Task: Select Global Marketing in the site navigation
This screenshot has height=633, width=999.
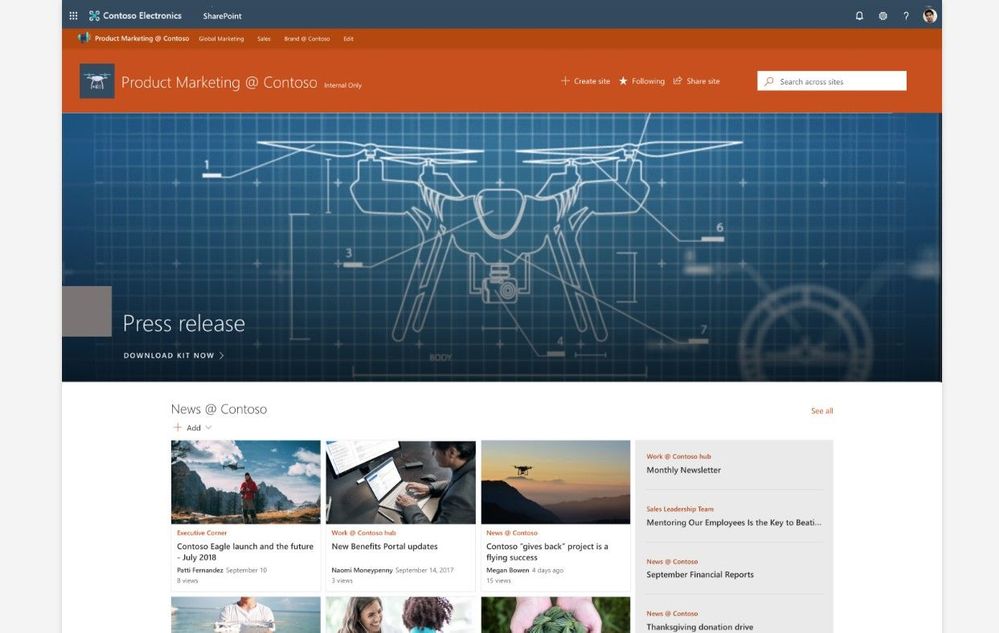Action: (x=222, y=38)
